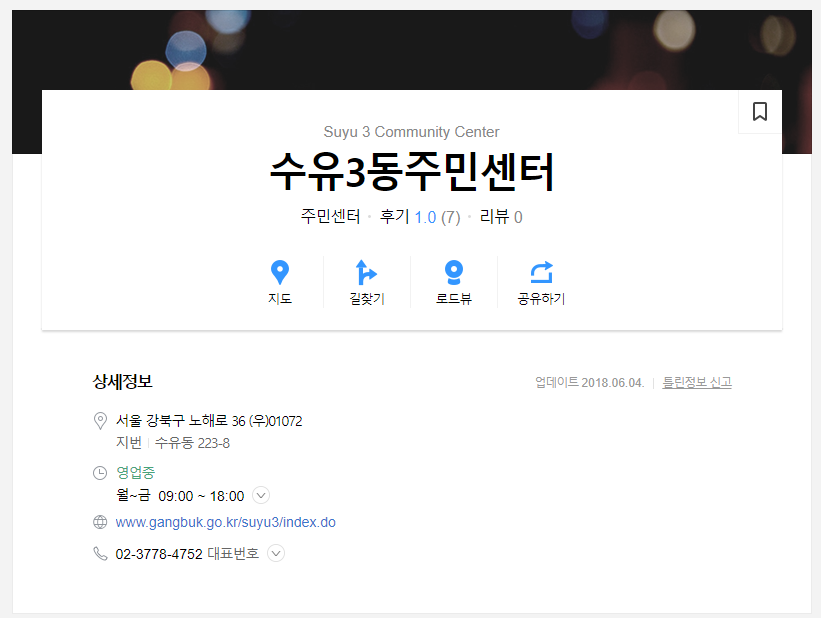Click the phone icon beside the number
The height and width of the screenshot is (618, 821).
click(100, 553)
